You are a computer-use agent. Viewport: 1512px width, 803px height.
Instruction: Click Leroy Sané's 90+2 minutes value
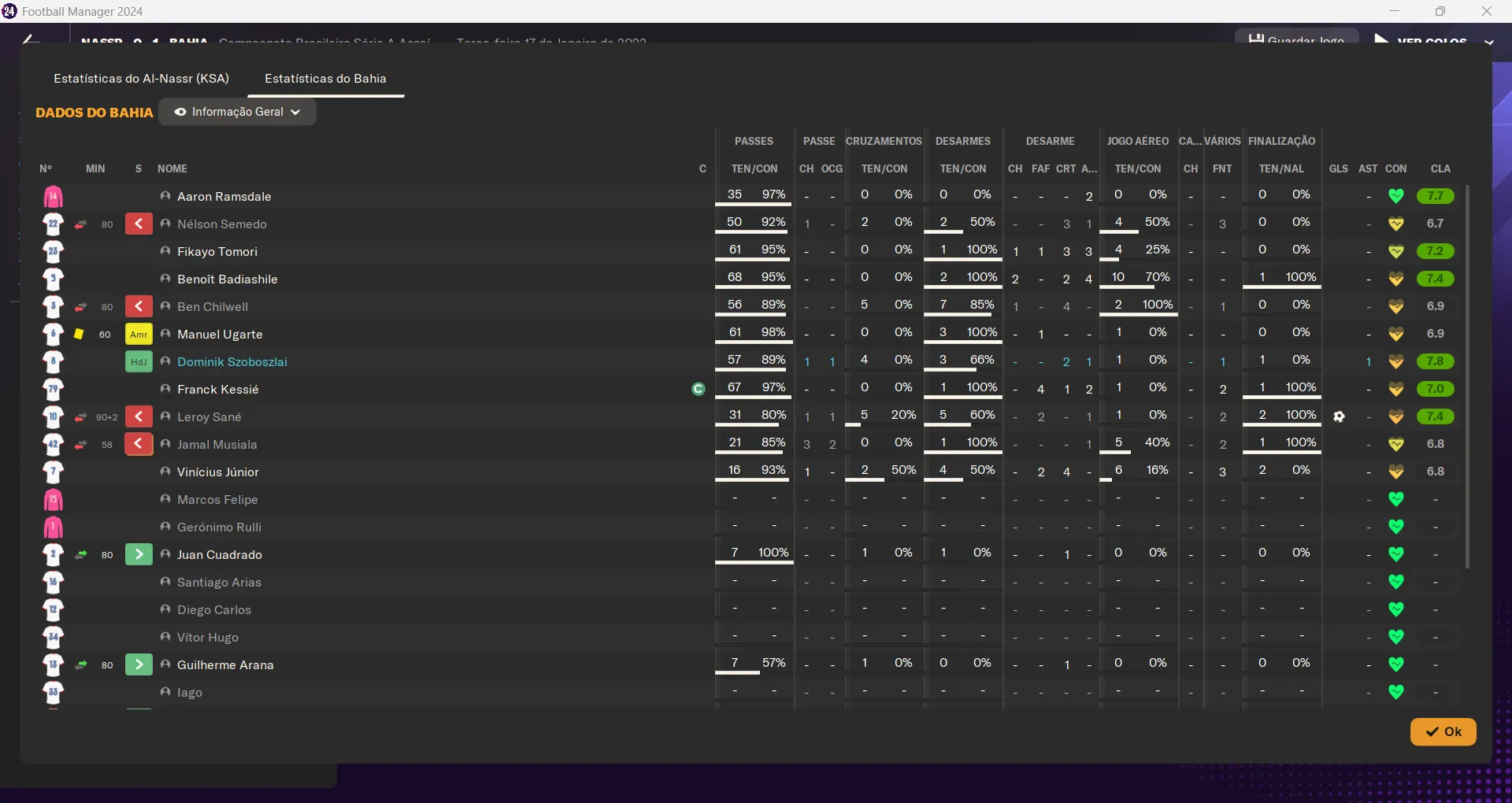(x=106, y=417)
